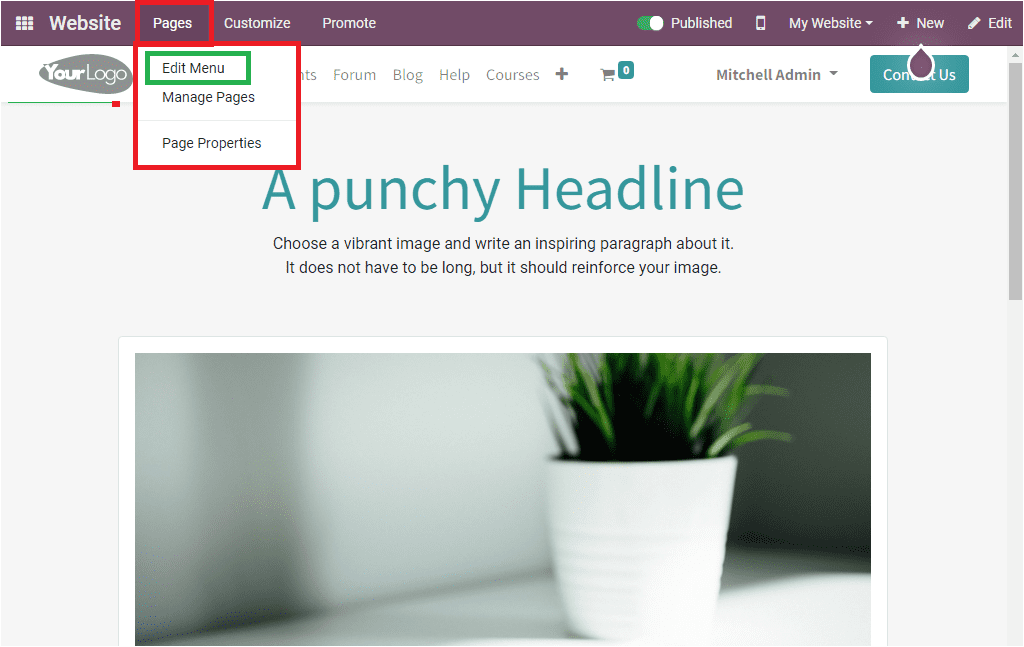Open the Blog section
The width and height of the screenshot is (1024, 647).
pyautogui.click(x=407, y=74)
